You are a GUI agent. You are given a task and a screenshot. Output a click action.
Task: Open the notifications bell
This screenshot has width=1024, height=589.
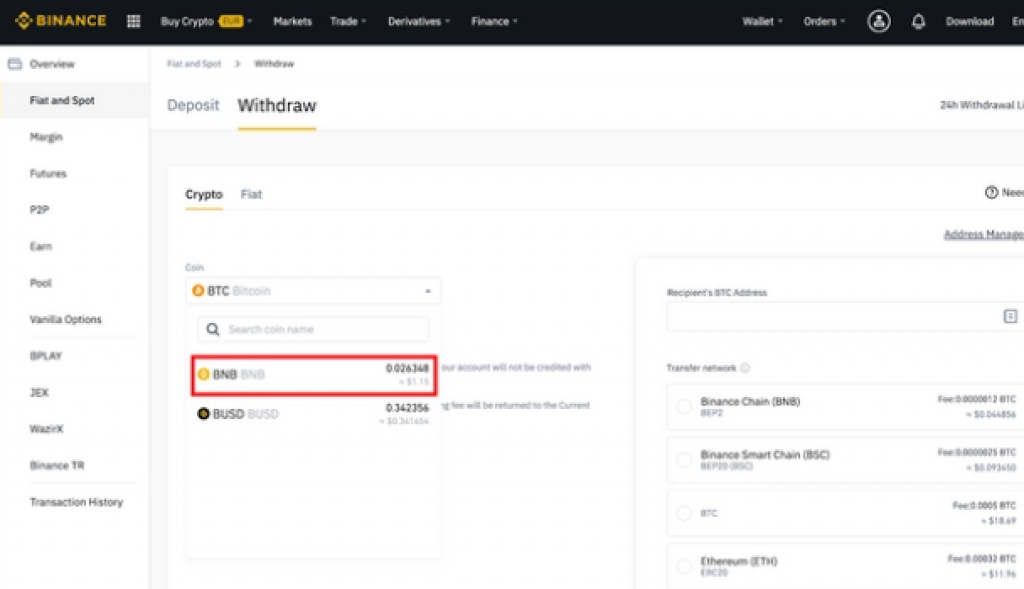coord(918,22)
